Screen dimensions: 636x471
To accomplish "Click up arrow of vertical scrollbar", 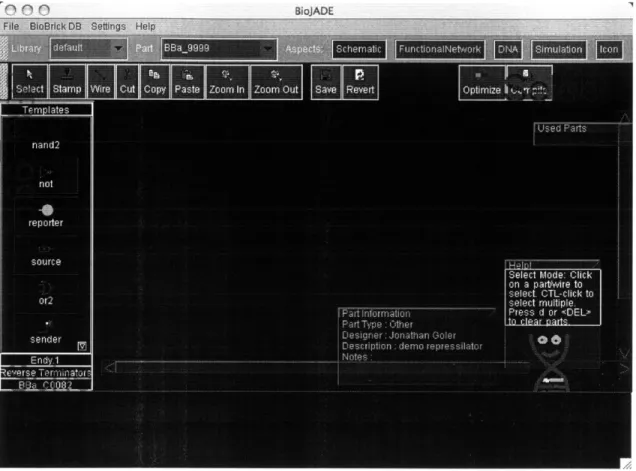I will click(625, 118).
